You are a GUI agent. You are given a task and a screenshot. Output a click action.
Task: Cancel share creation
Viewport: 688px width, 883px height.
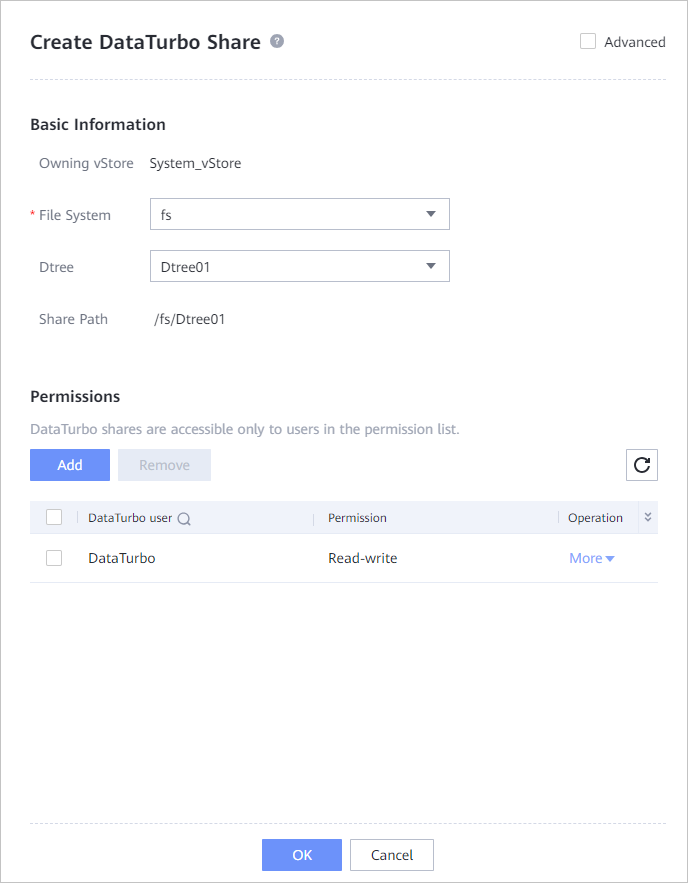[x=392, y=855]
